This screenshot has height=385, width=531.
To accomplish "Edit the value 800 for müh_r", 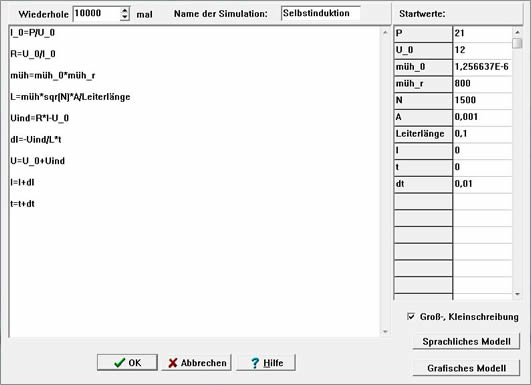I will coord(483,84).
